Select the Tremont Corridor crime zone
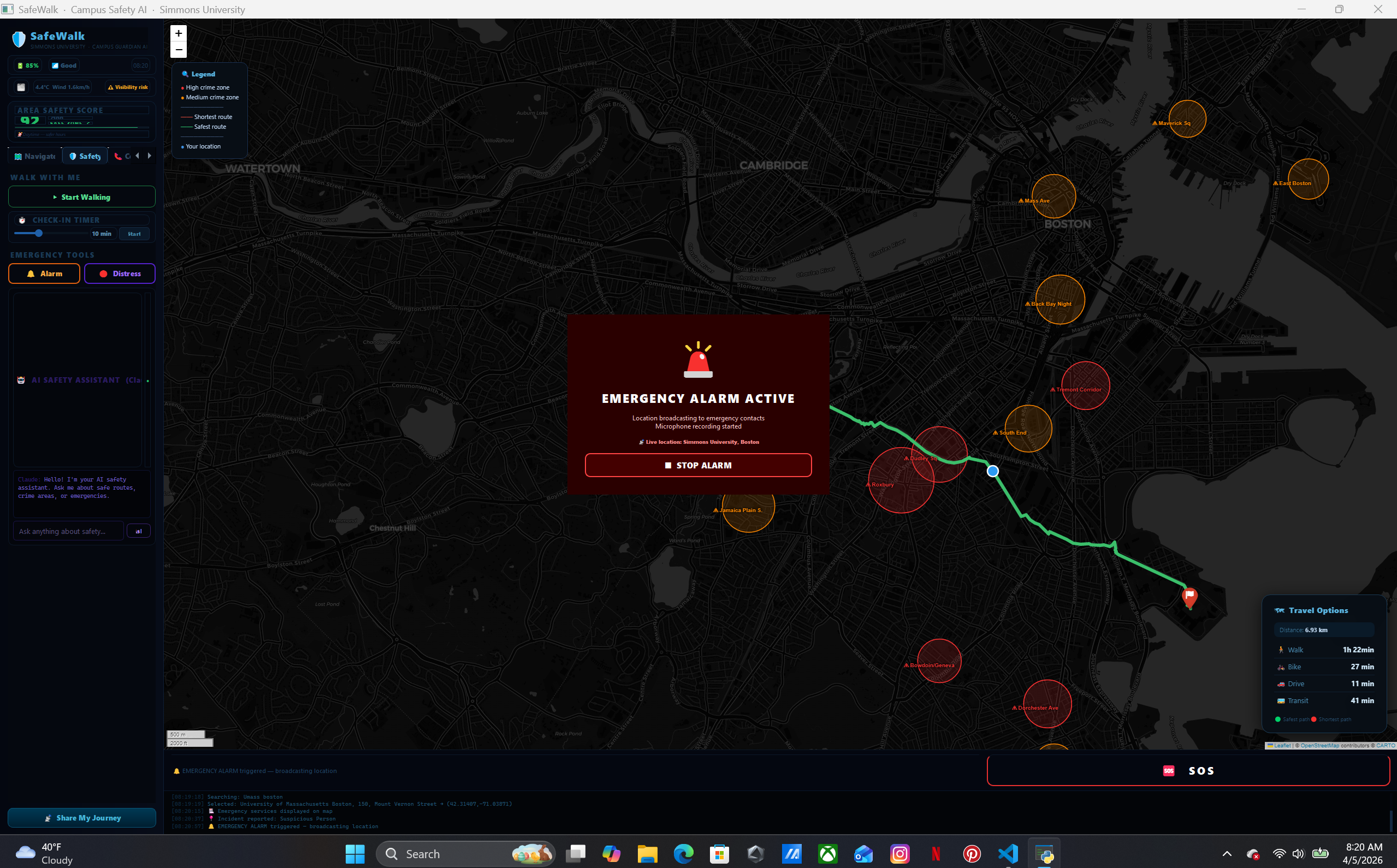The width and height of the screenshot is (1397, 868). coord(1085,386)
